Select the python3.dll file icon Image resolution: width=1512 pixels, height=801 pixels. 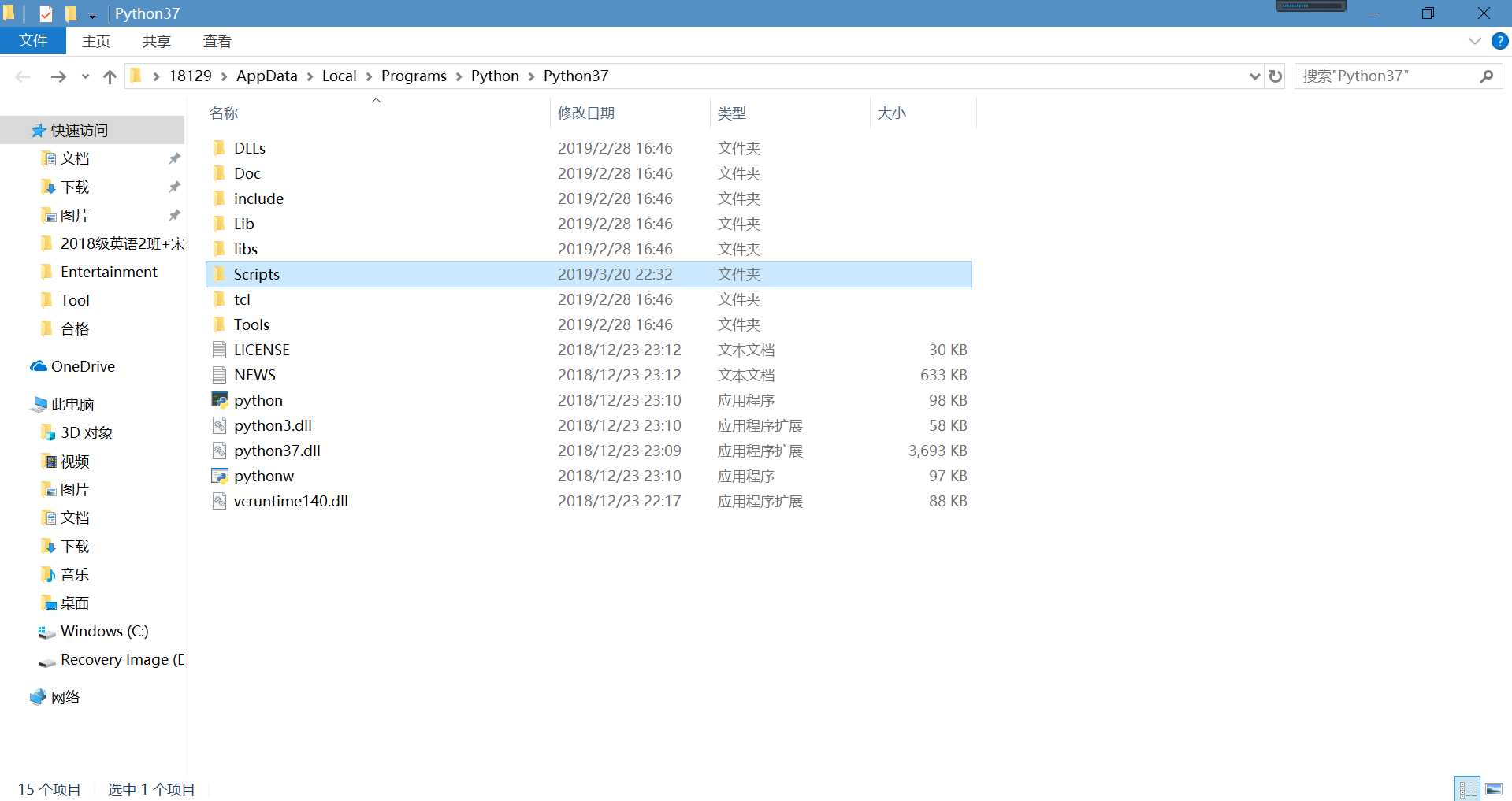(x=220, y=425)
